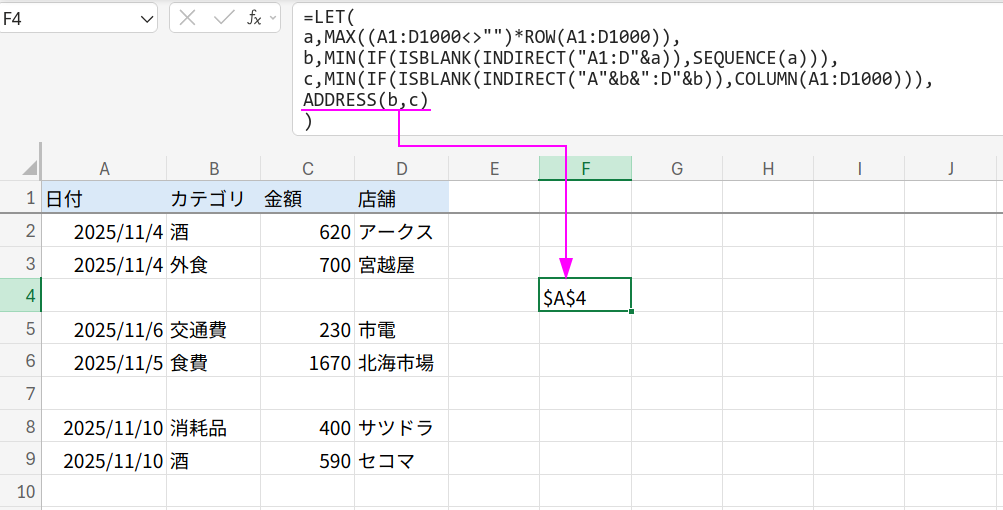1003x510 pixels.
Task: Click the cell containing サツドラ
Action: coord(400,428)
